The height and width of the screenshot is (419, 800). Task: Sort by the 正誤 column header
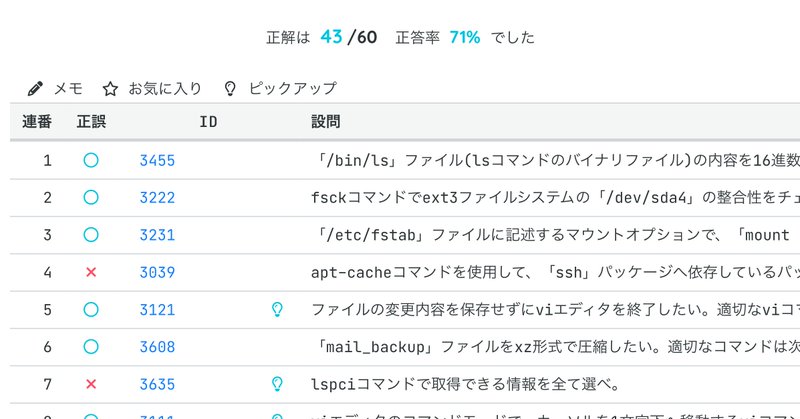tap(91, 123)
